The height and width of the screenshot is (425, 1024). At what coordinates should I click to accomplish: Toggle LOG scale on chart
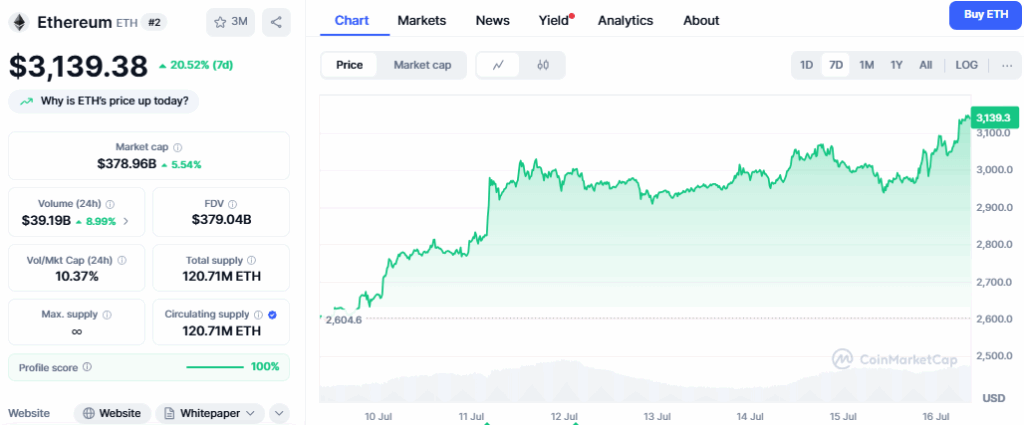[966, 65]
